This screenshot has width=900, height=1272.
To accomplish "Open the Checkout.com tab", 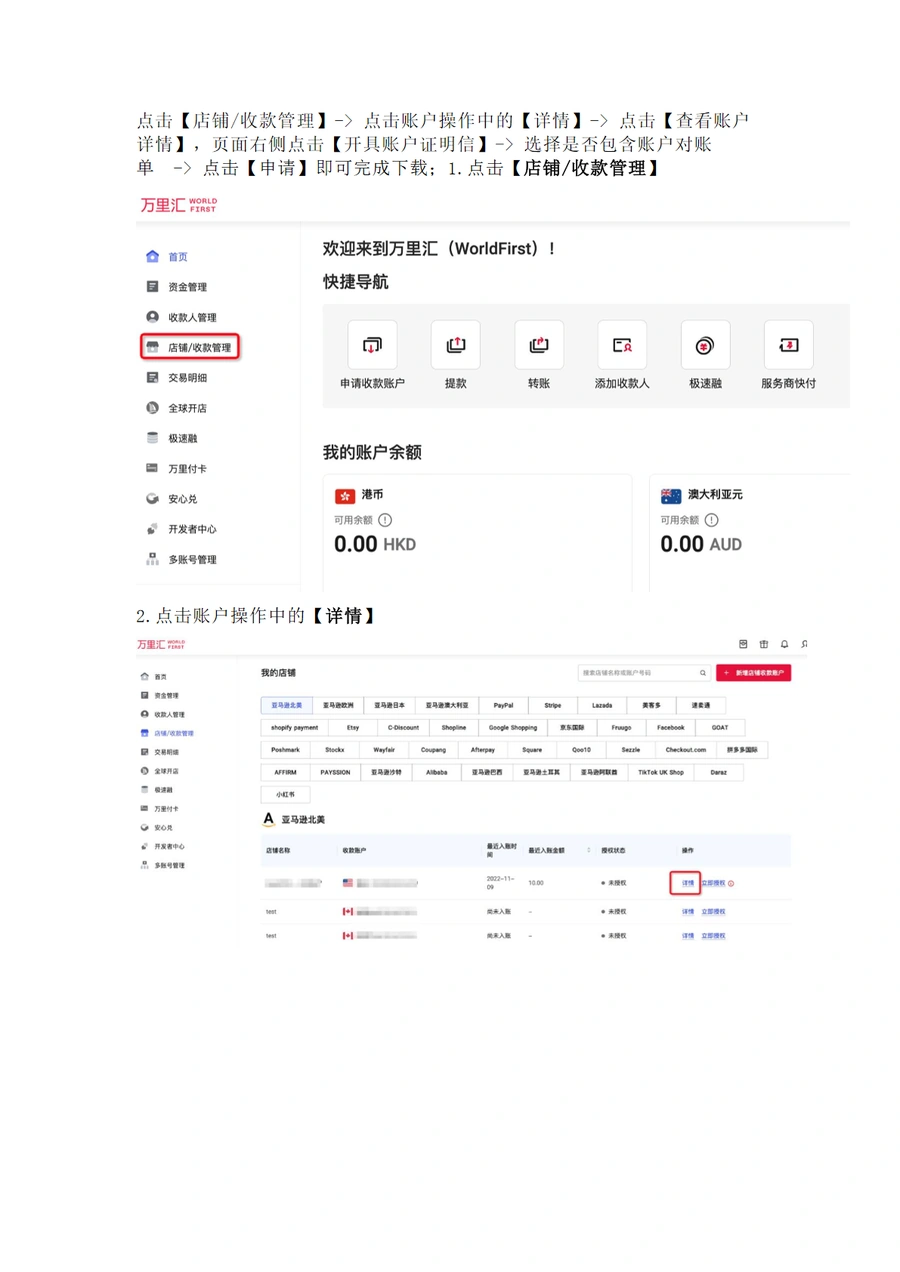I will 686,750.
